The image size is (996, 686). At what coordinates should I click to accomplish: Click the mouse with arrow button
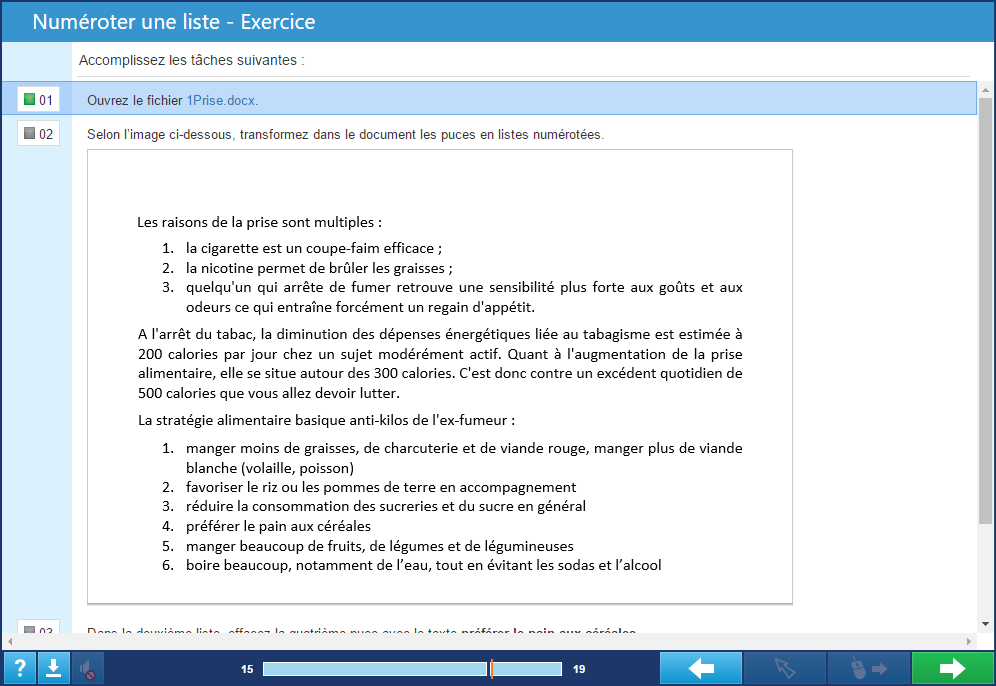(x=868, y=668)
